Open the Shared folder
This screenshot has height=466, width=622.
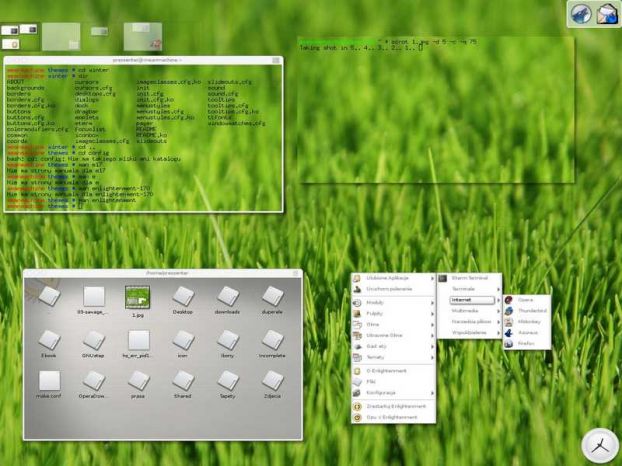[182, 384]
